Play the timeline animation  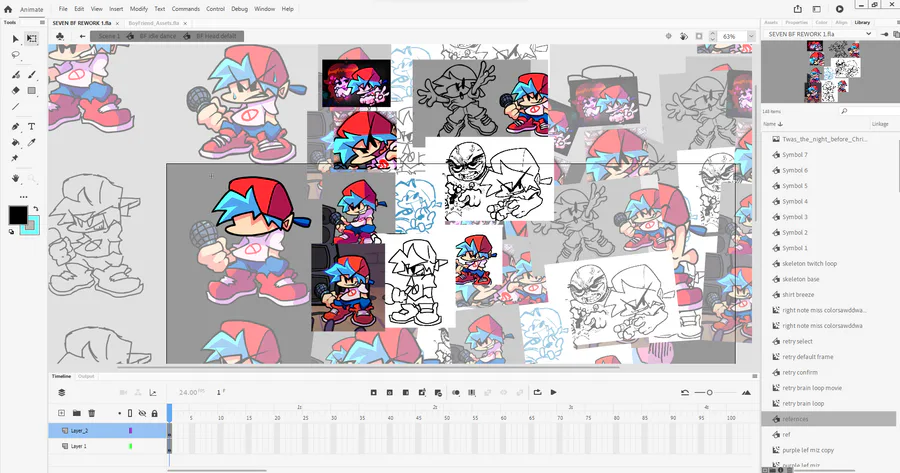[553, 393]
